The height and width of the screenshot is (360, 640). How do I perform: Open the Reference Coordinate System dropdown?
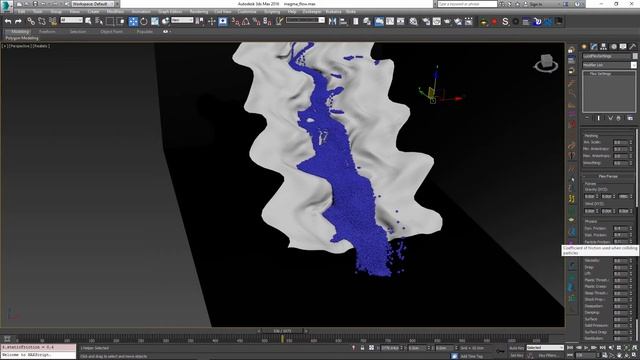[182, 20]
